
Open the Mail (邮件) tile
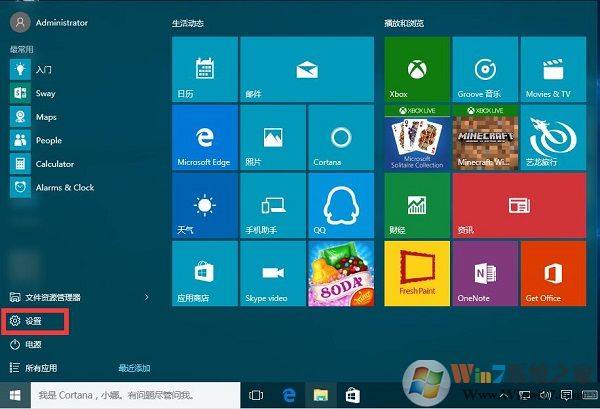point(307,69)
